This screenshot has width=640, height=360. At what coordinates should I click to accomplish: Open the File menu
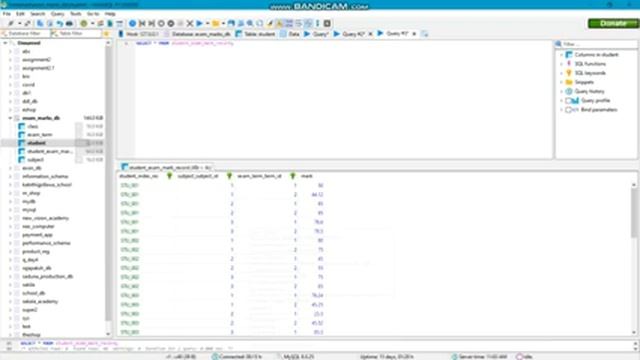click(7, 14)
